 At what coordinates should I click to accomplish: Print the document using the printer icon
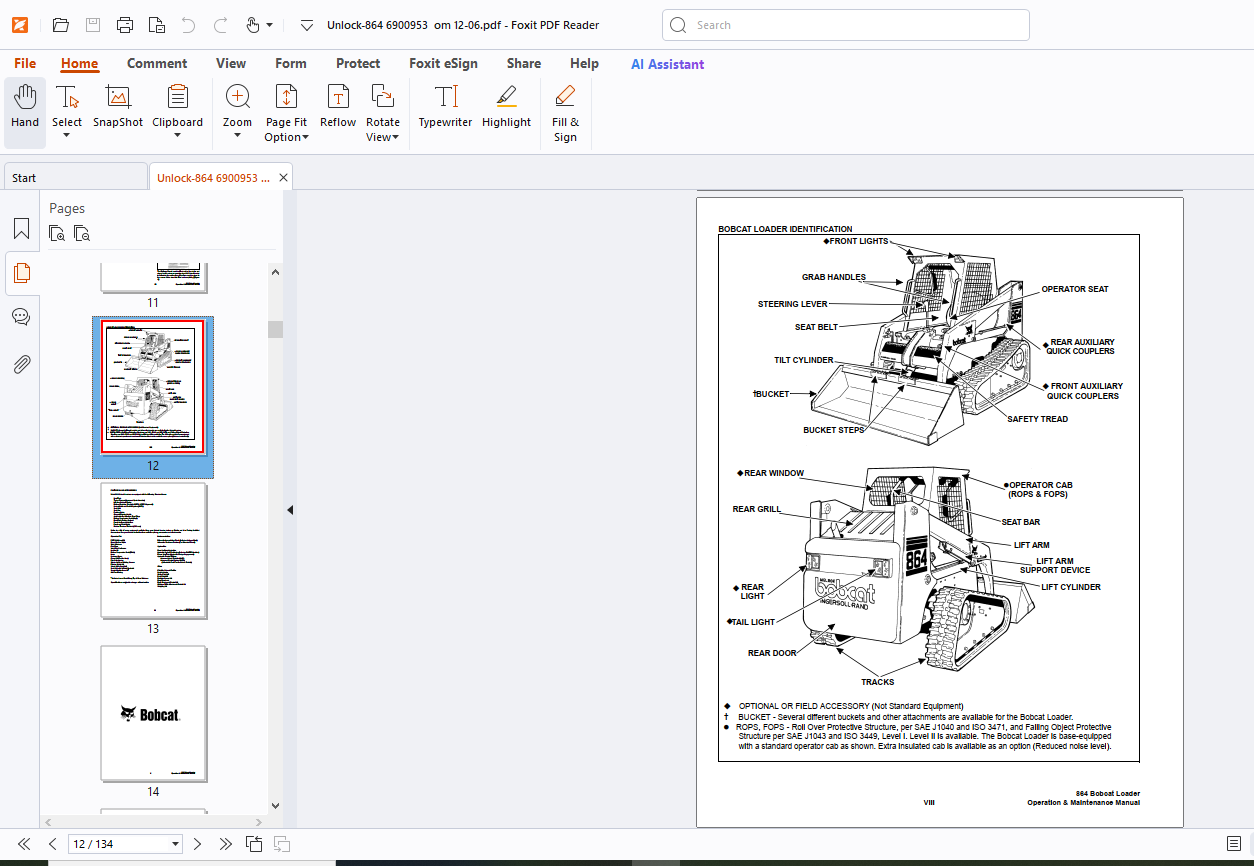click(x=125, y=25)
